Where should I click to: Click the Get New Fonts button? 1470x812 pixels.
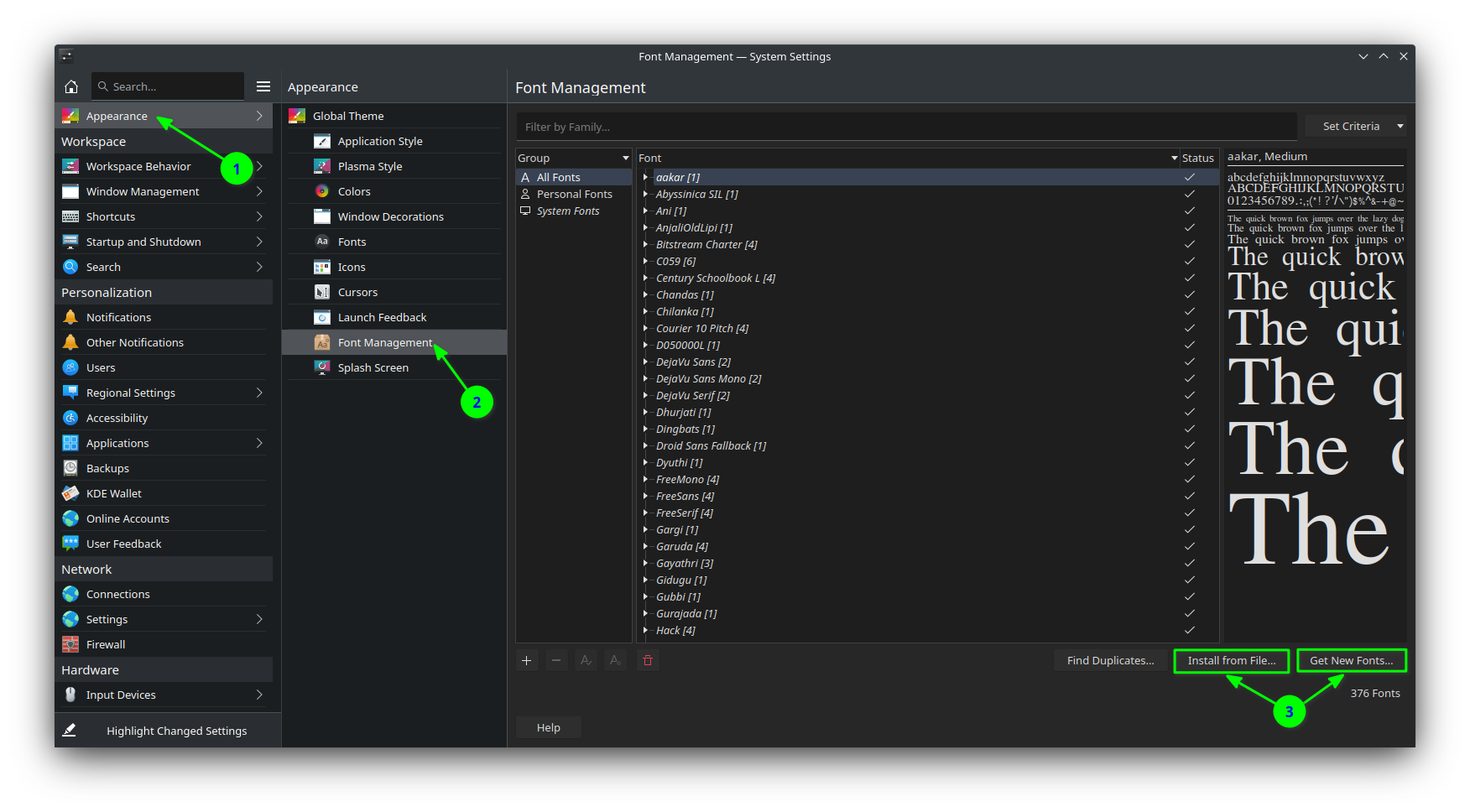pos(1351,661)
